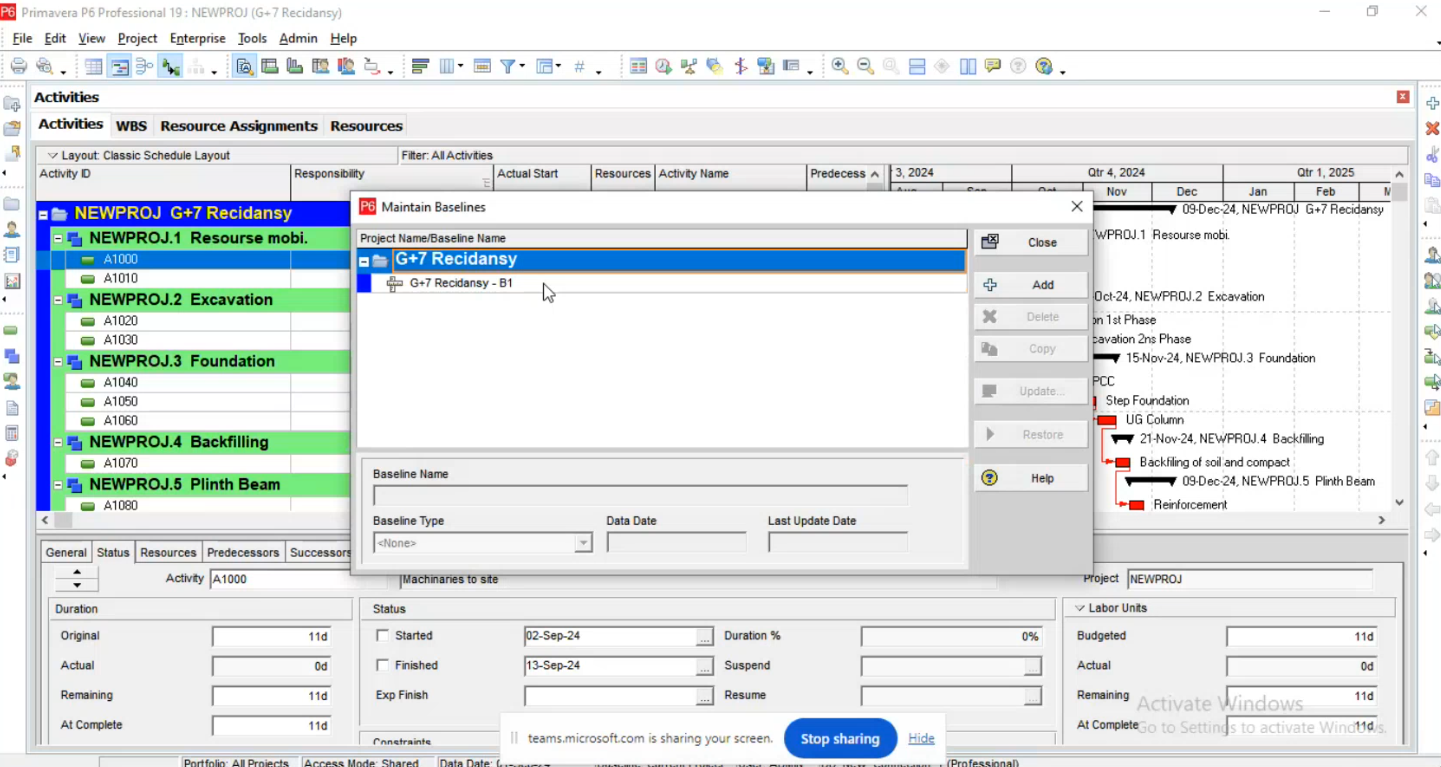Click the Data Date field in the dialog
Image resolution: width=1441 pixels, height=767 pixels.
click(x=676, y=543)
